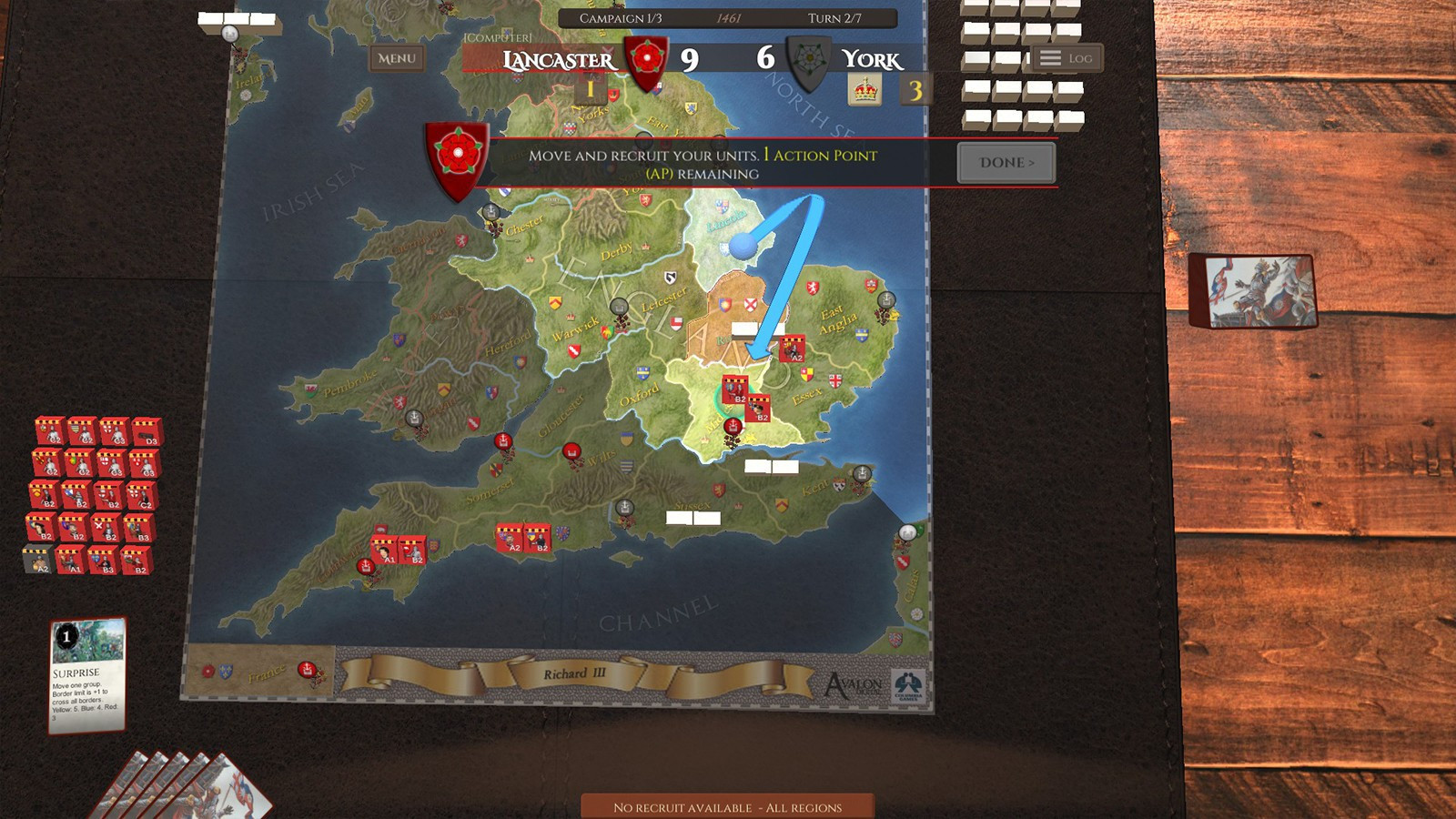Select the grey A2 block in the recruit pool
The image size is (1456, 819).
coord(36,560)
